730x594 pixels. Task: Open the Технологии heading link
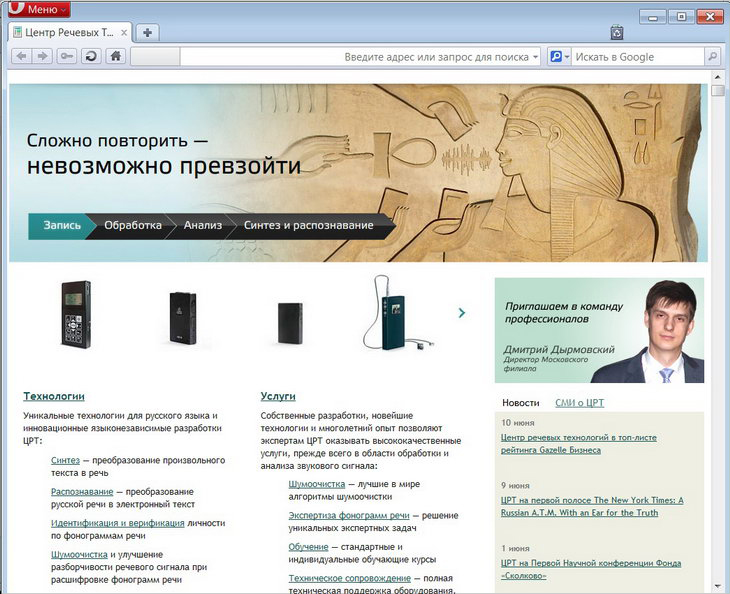point(54,396)
